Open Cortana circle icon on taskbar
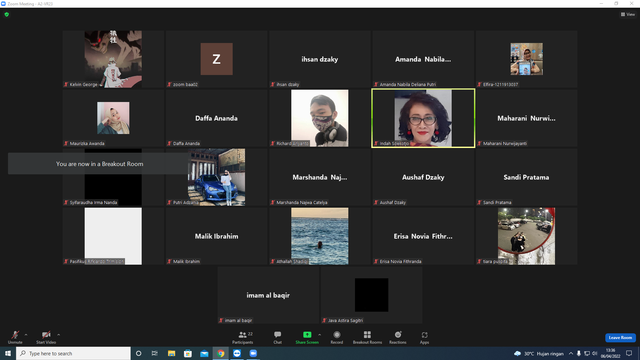The height and width of the screenshot is (360, 640). tap(139, 353)
